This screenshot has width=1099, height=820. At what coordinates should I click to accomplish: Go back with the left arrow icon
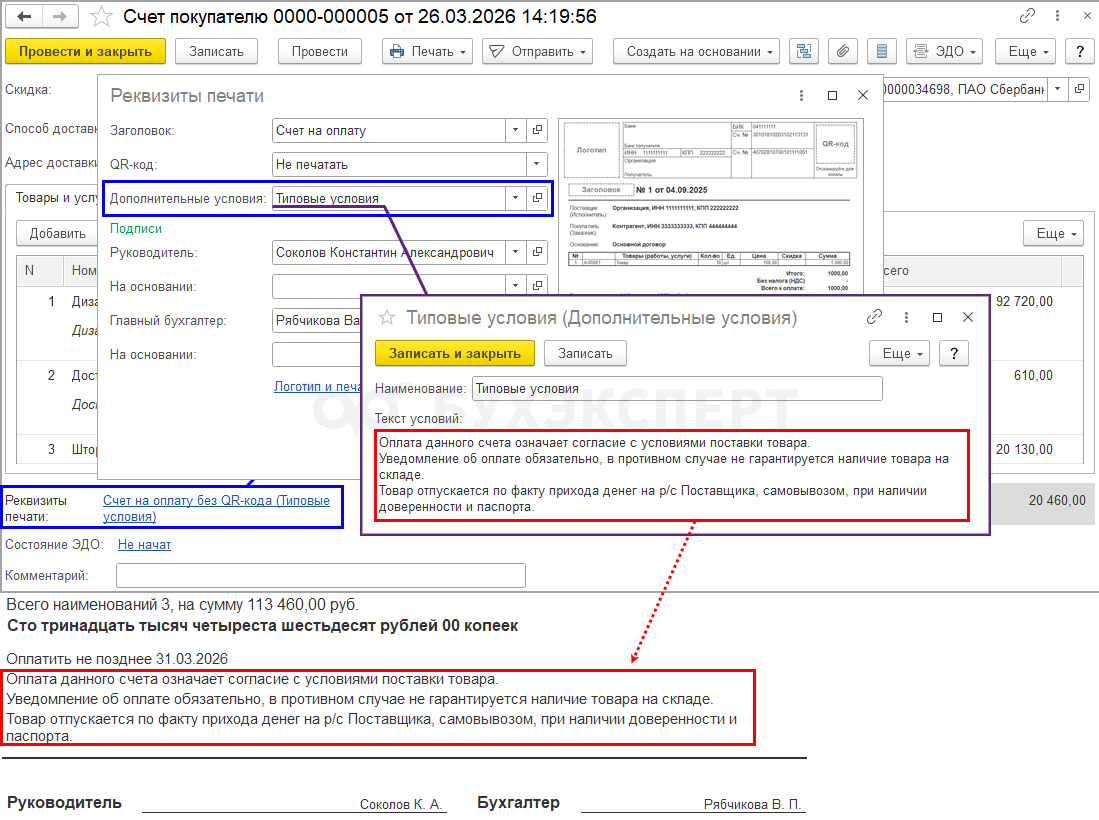[x=24, y=16]
